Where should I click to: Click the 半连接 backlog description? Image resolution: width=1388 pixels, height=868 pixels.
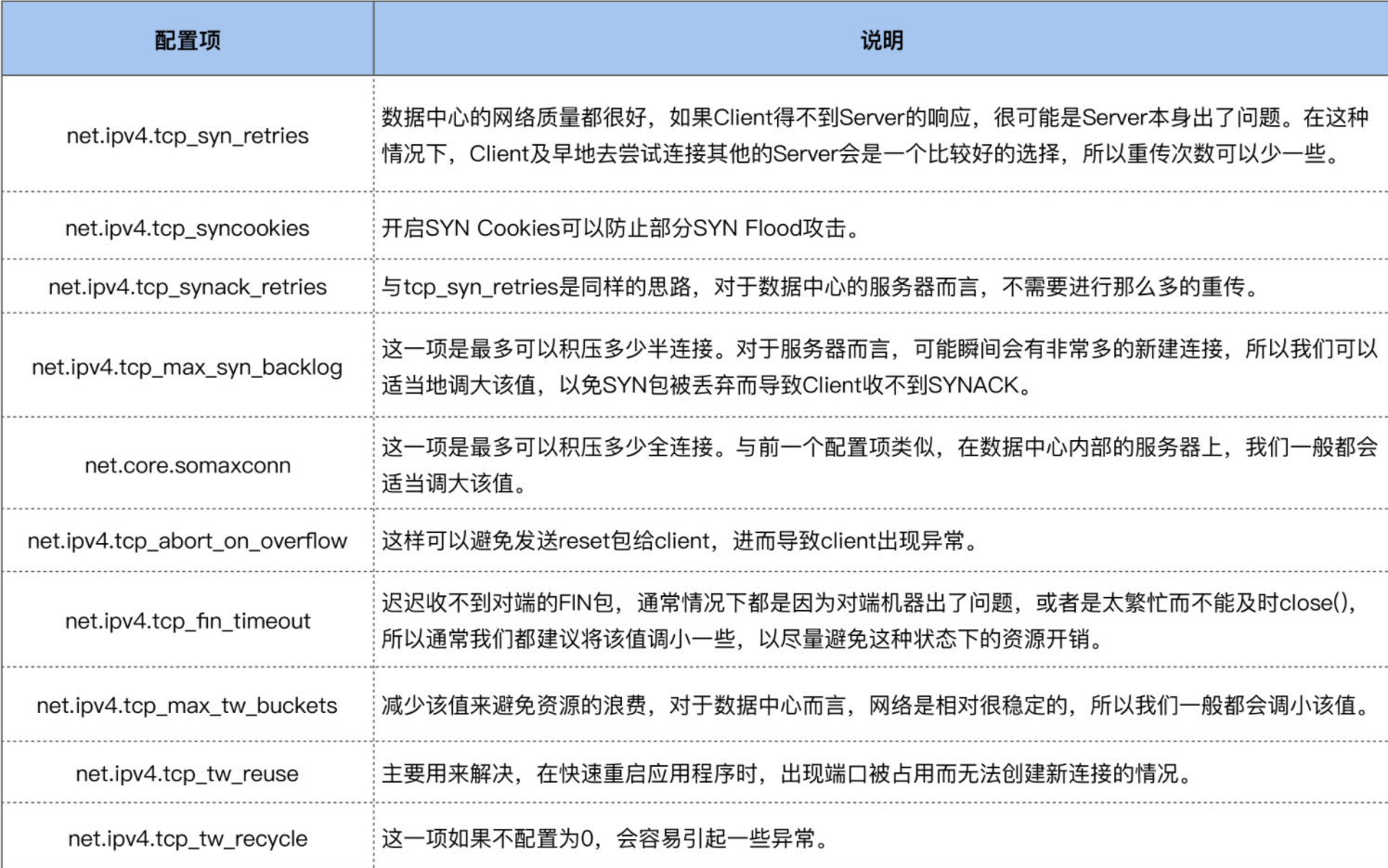[x=880, y=367]
